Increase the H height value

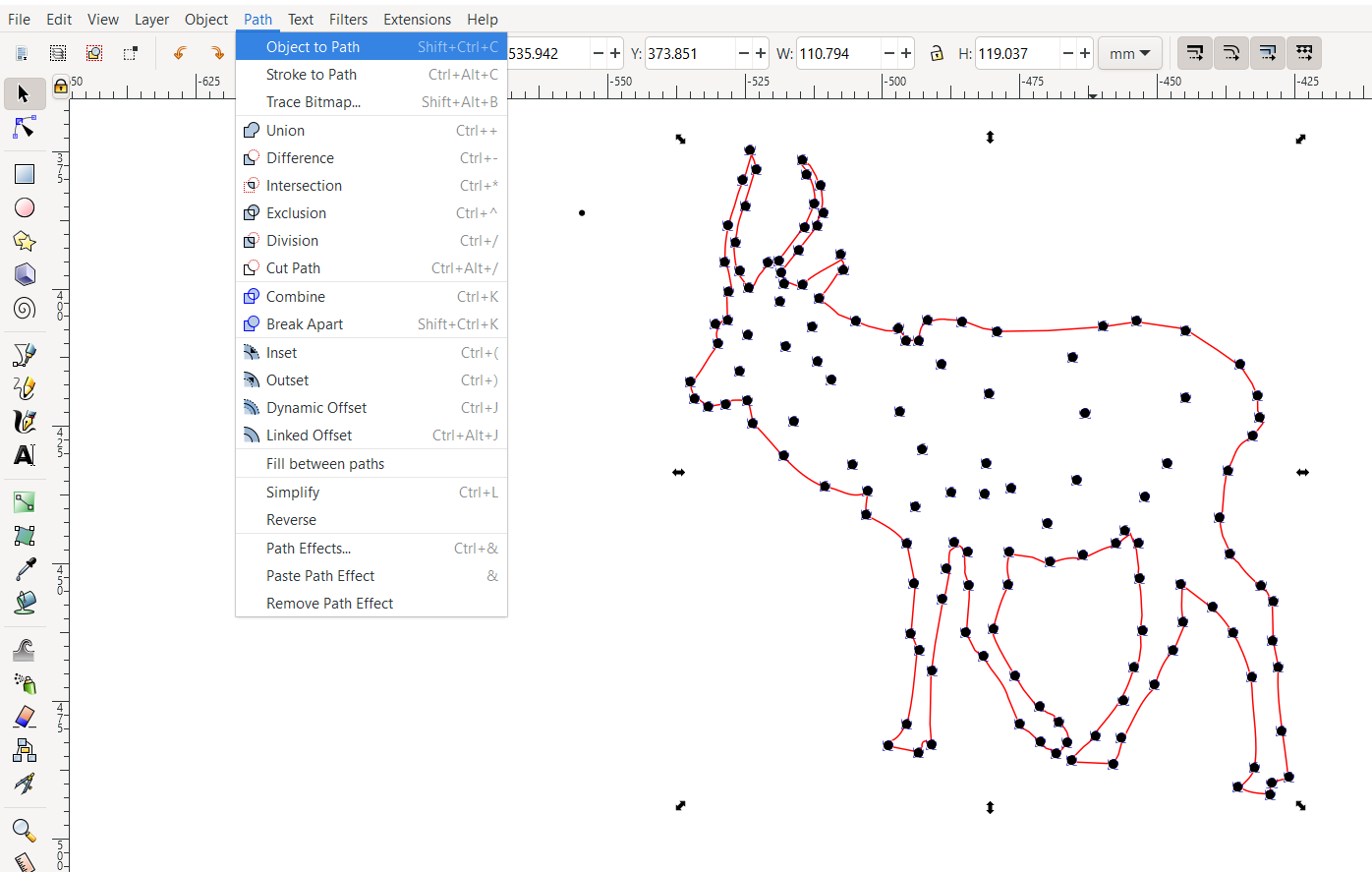point(1085,53)
